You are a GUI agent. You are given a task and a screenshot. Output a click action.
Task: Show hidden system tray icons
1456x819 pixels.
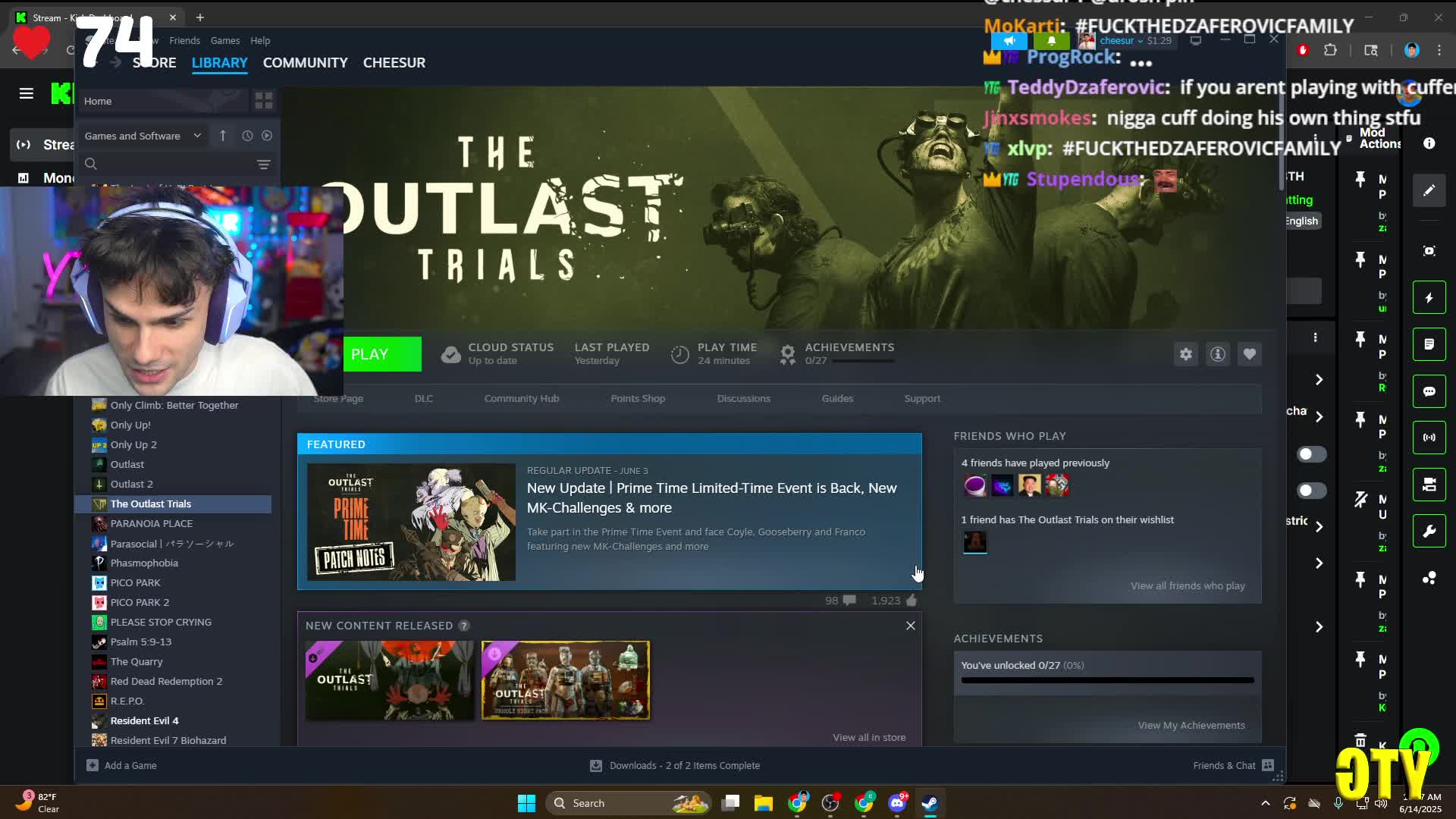coord(1265,803)
